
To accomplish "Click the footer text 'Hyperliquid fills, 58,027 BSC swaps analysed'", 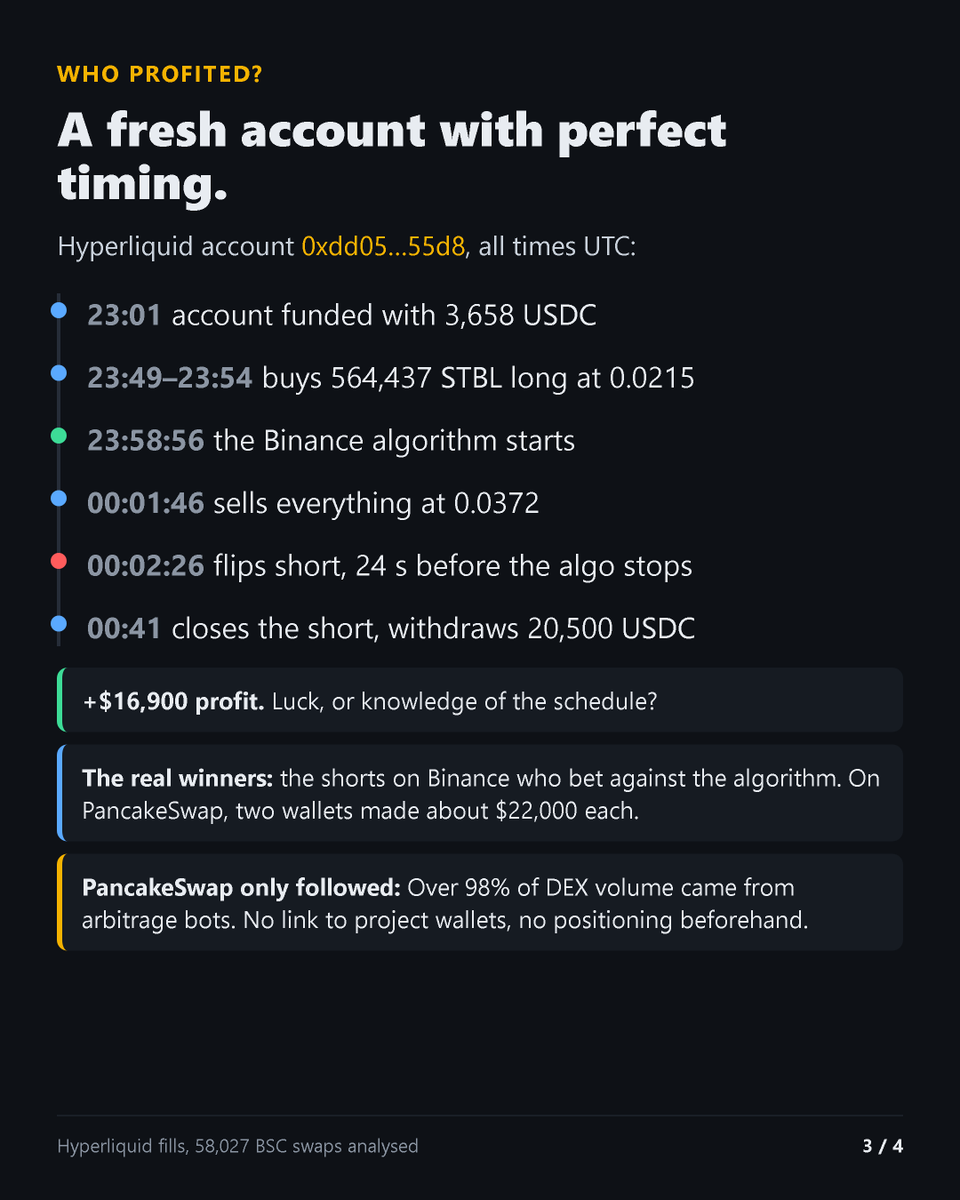I will tap(238, 1146).
